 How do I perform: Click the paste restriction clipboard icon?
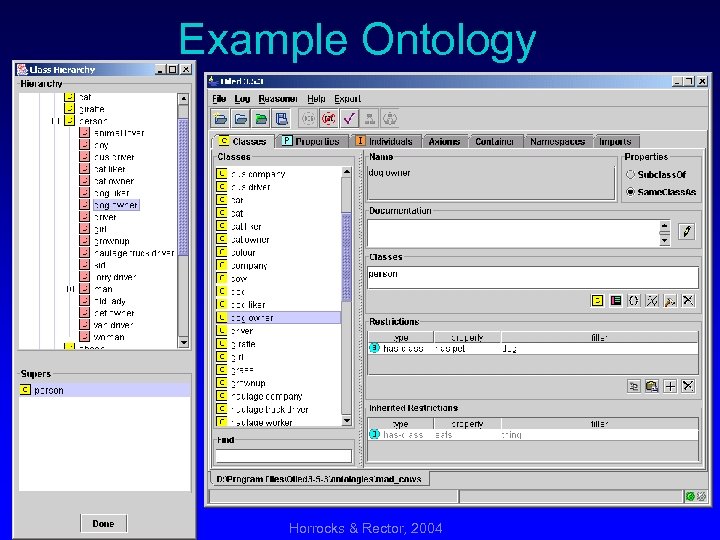point(652,386)
